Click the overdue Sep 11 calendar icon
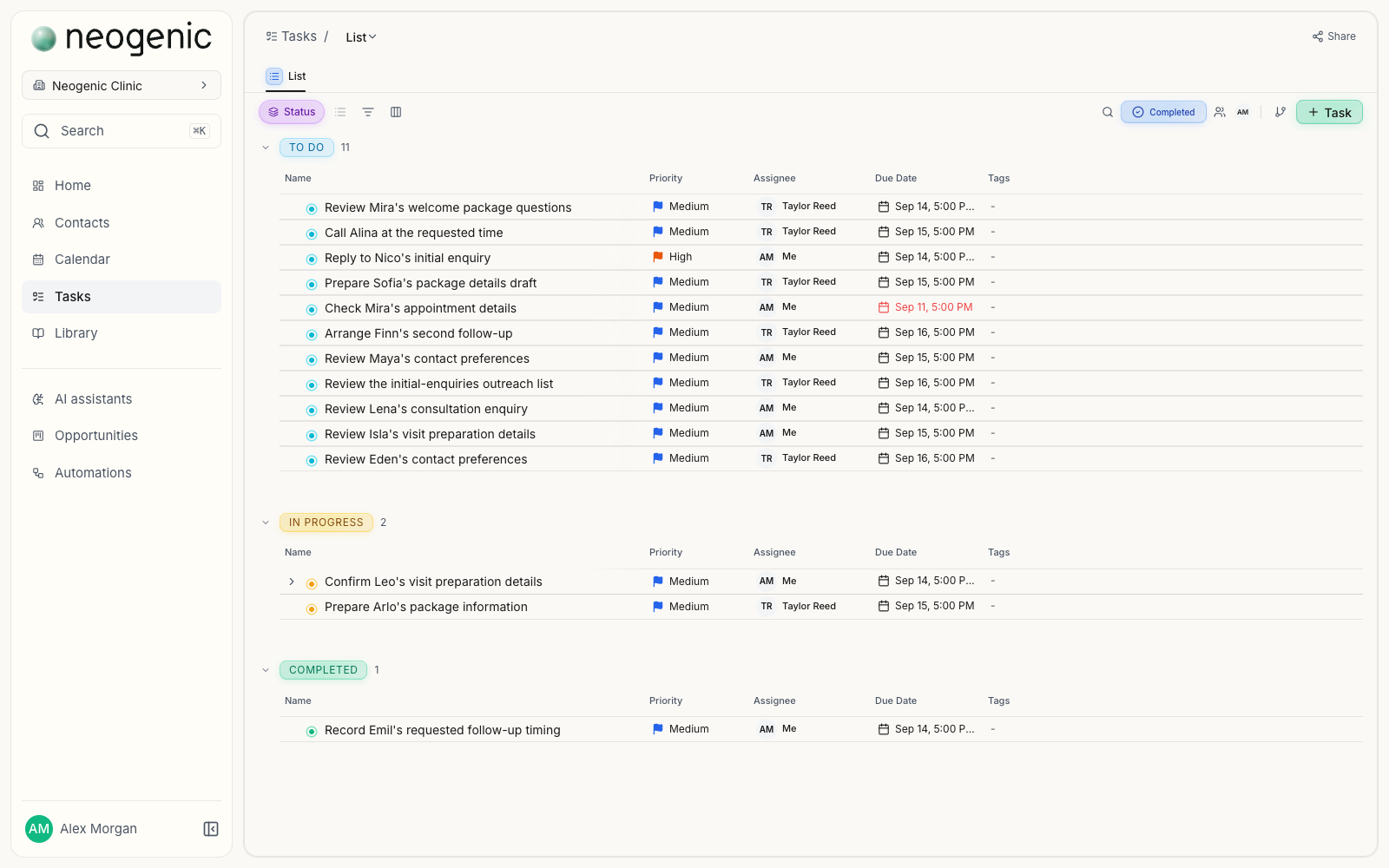1389x868 pixels. point(884,307)
